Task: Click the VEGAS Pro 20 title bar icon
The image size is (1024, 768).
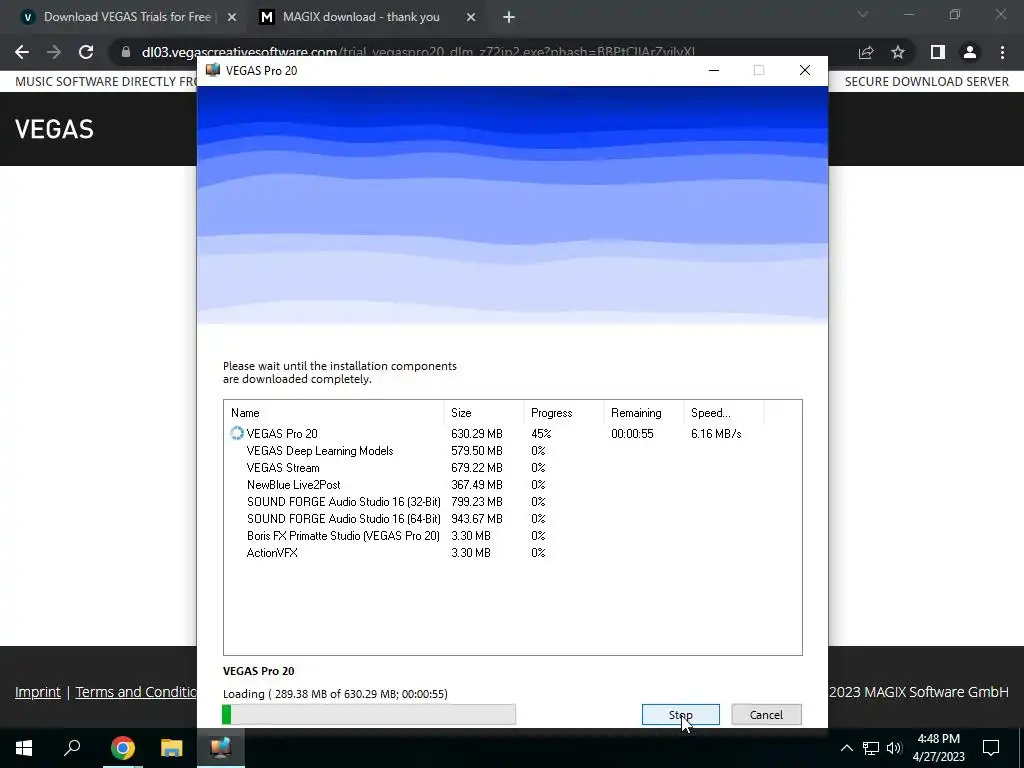Action: click(x=213, y=71)
